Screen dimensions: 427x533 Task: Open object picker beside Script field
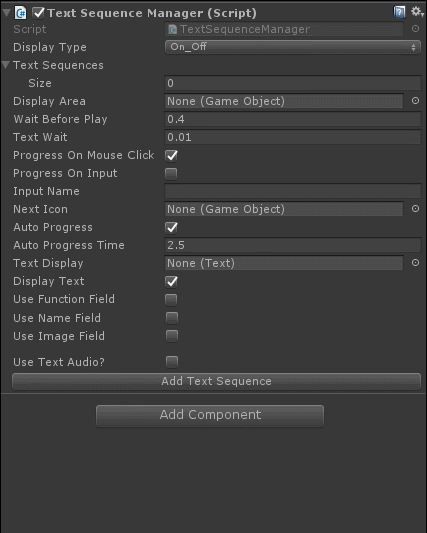click(415, 29)
